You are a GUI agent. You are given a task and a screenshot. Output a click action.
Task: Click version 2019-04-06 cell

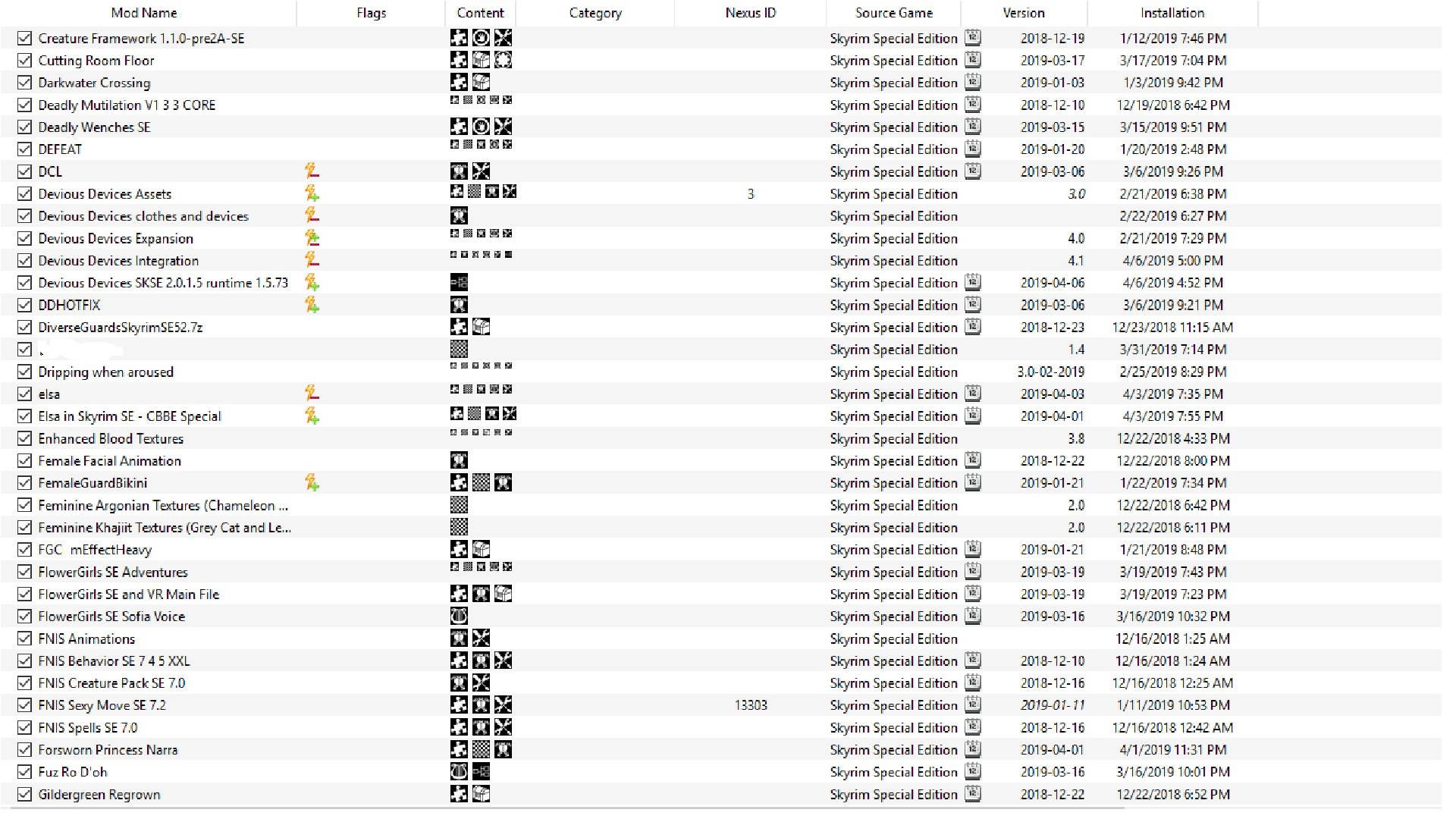click(x=1052, y=283)
